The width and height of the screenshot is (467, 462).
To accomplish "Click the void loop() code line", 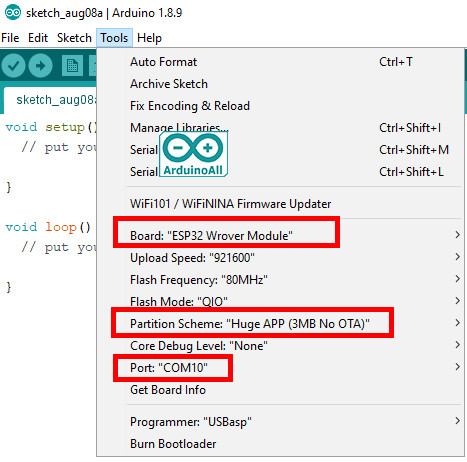I will 48,227.
